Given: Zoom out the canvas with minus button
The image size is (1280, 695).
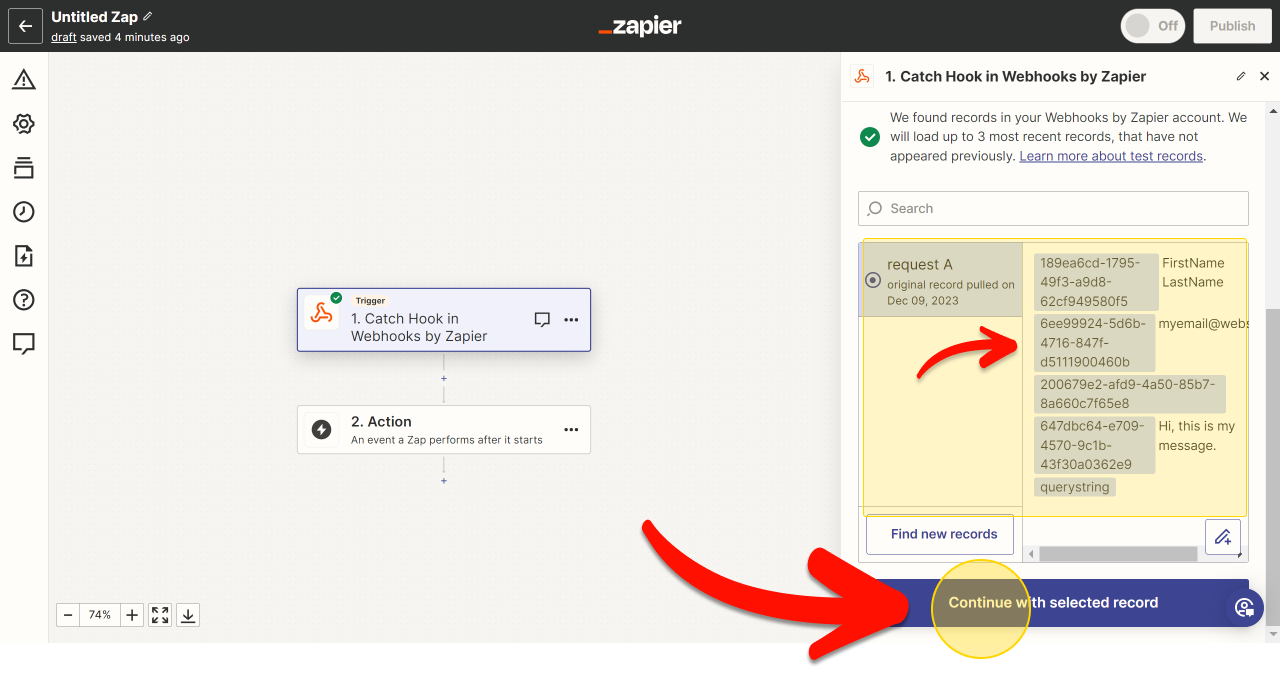Looking at the screenshot, I should (x=68, y=615).
